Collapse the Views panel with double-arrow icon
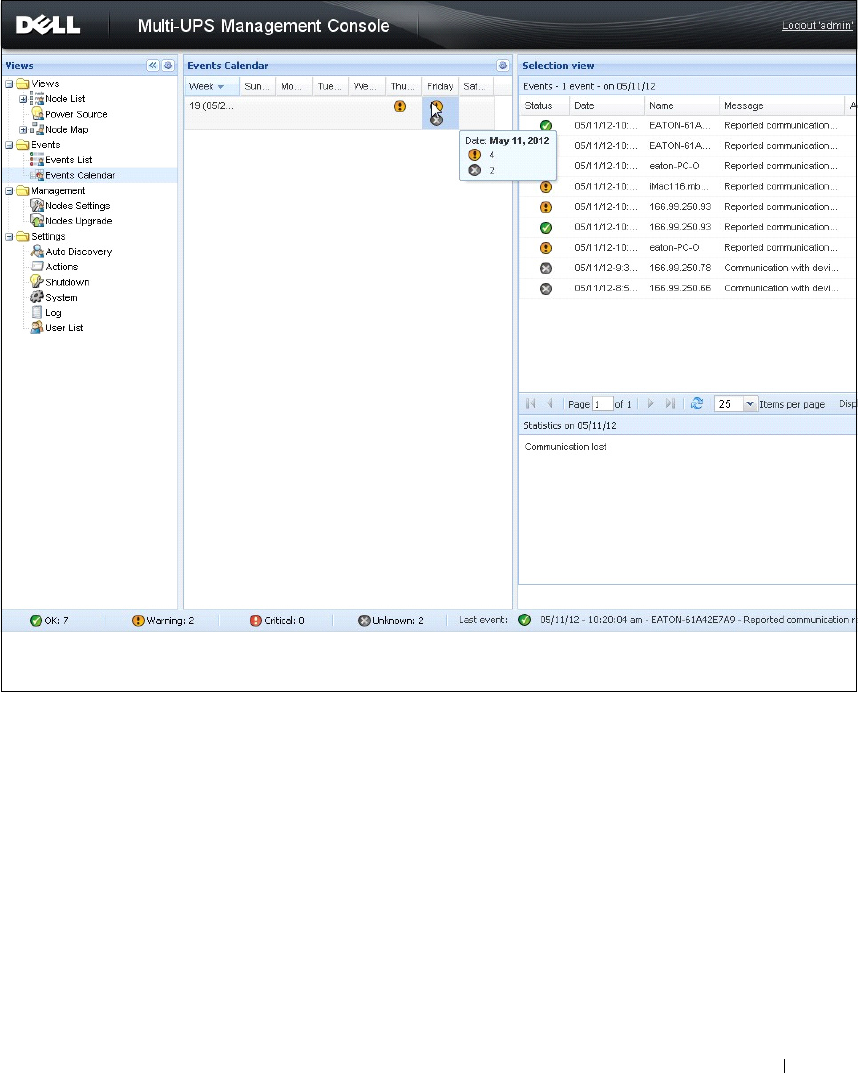The height and width of the screenshot is (1073, 858). [x=153, y=66]
